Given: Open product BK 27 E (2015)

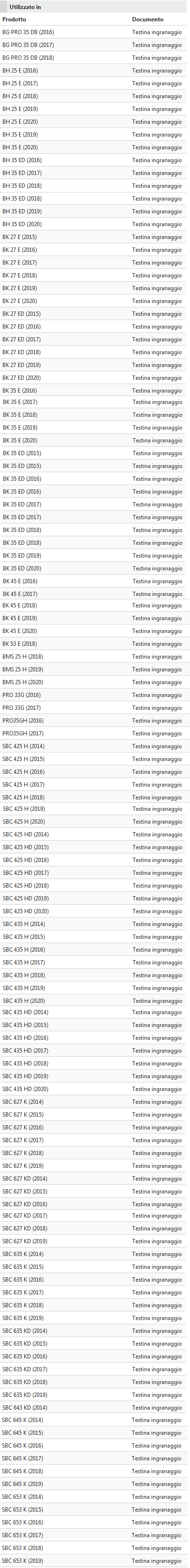Looking at the screenshot, I should [x=19, y=237].
